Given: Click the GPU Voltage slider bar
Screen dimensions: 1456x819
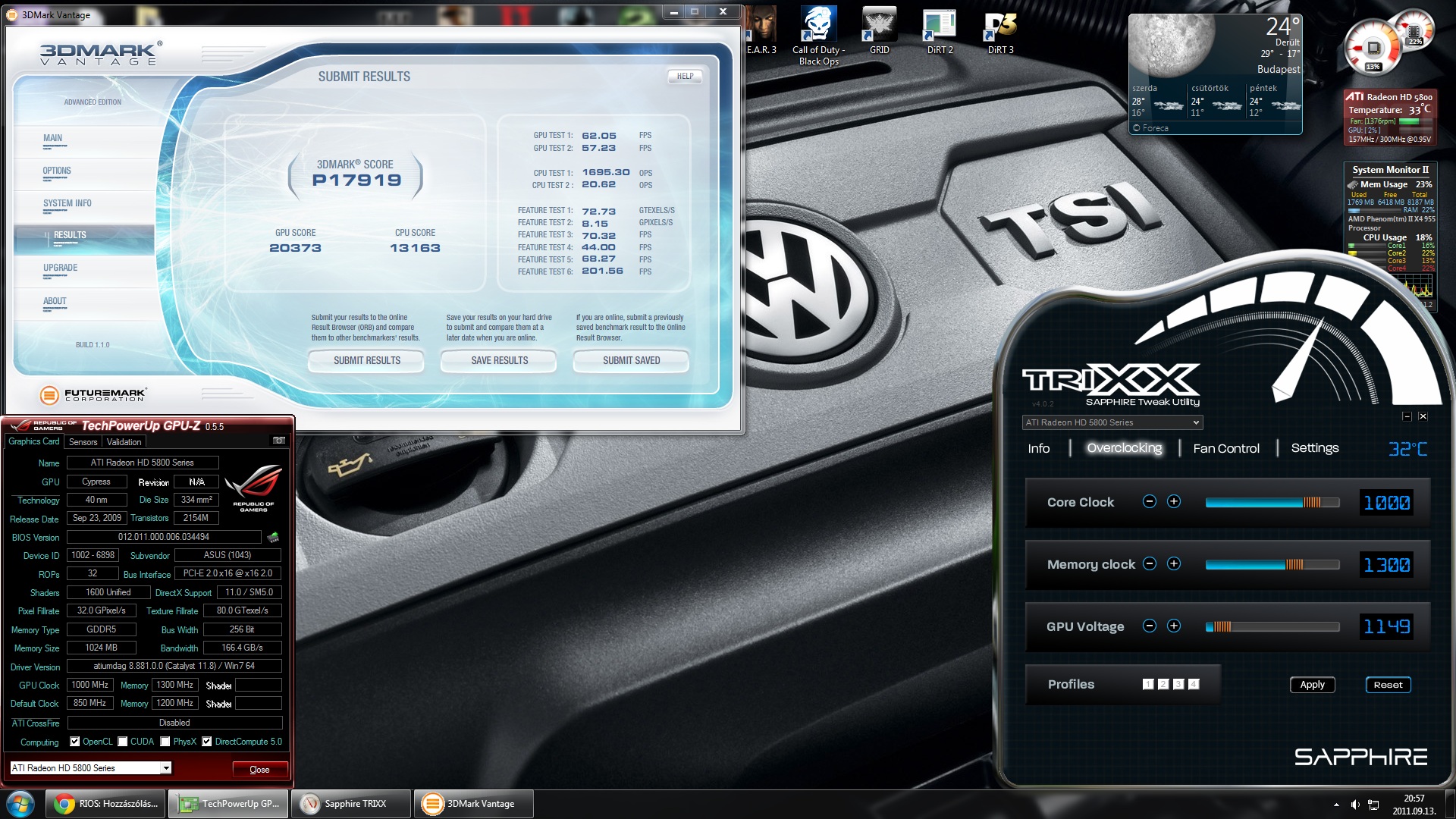Looking at the screenshot, I should (x=1272, y=626).
